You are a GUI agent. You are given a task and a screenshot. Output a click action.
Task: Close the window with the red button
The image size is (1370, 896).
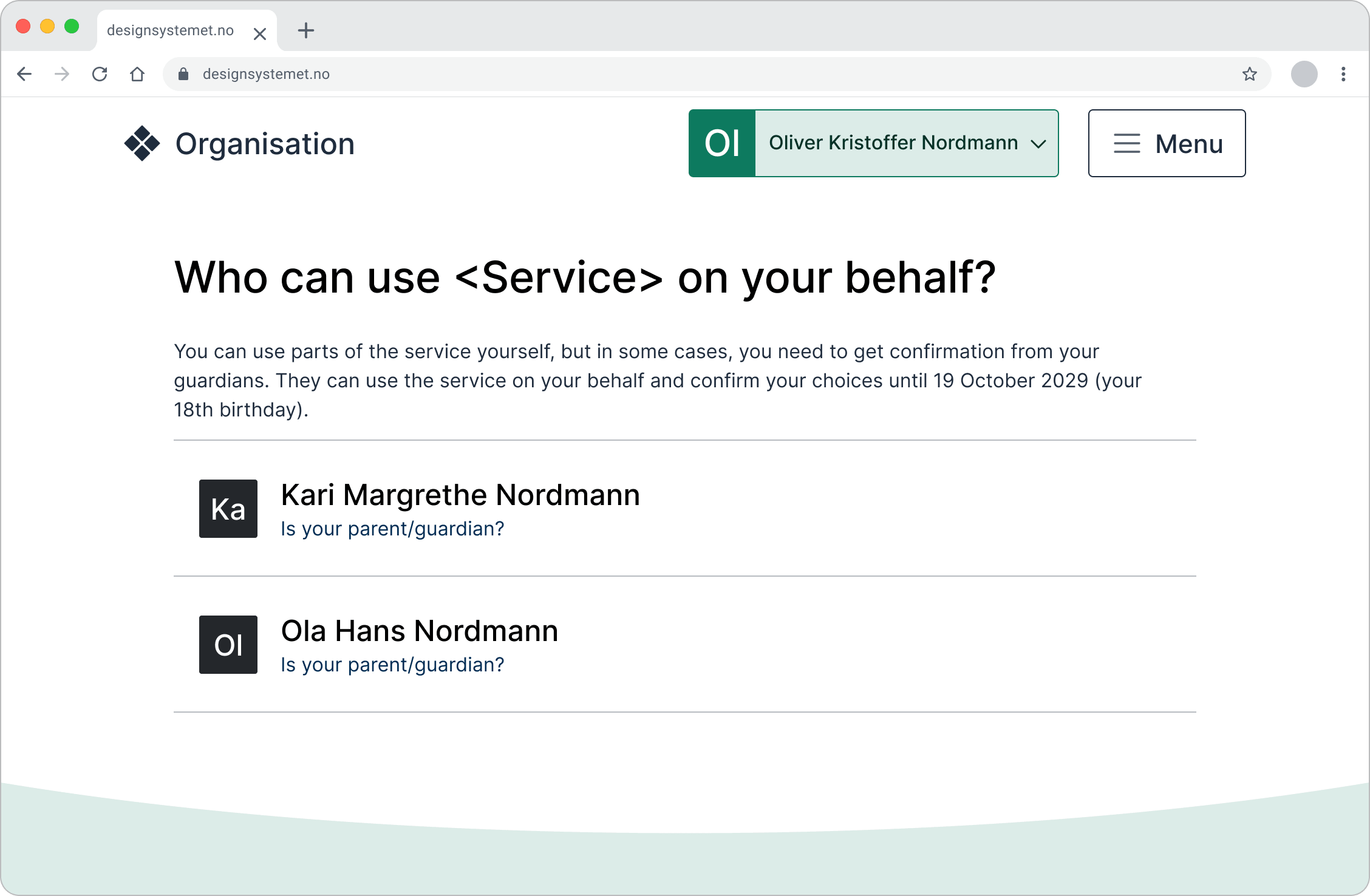click(23, 26)
